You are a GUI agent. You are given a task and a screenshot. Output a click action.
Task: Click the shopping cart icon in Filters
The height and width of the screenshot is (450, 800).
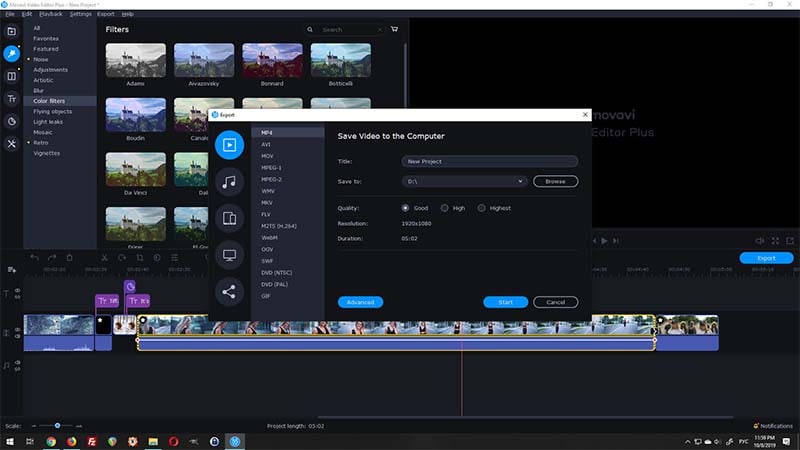(394, 29)
